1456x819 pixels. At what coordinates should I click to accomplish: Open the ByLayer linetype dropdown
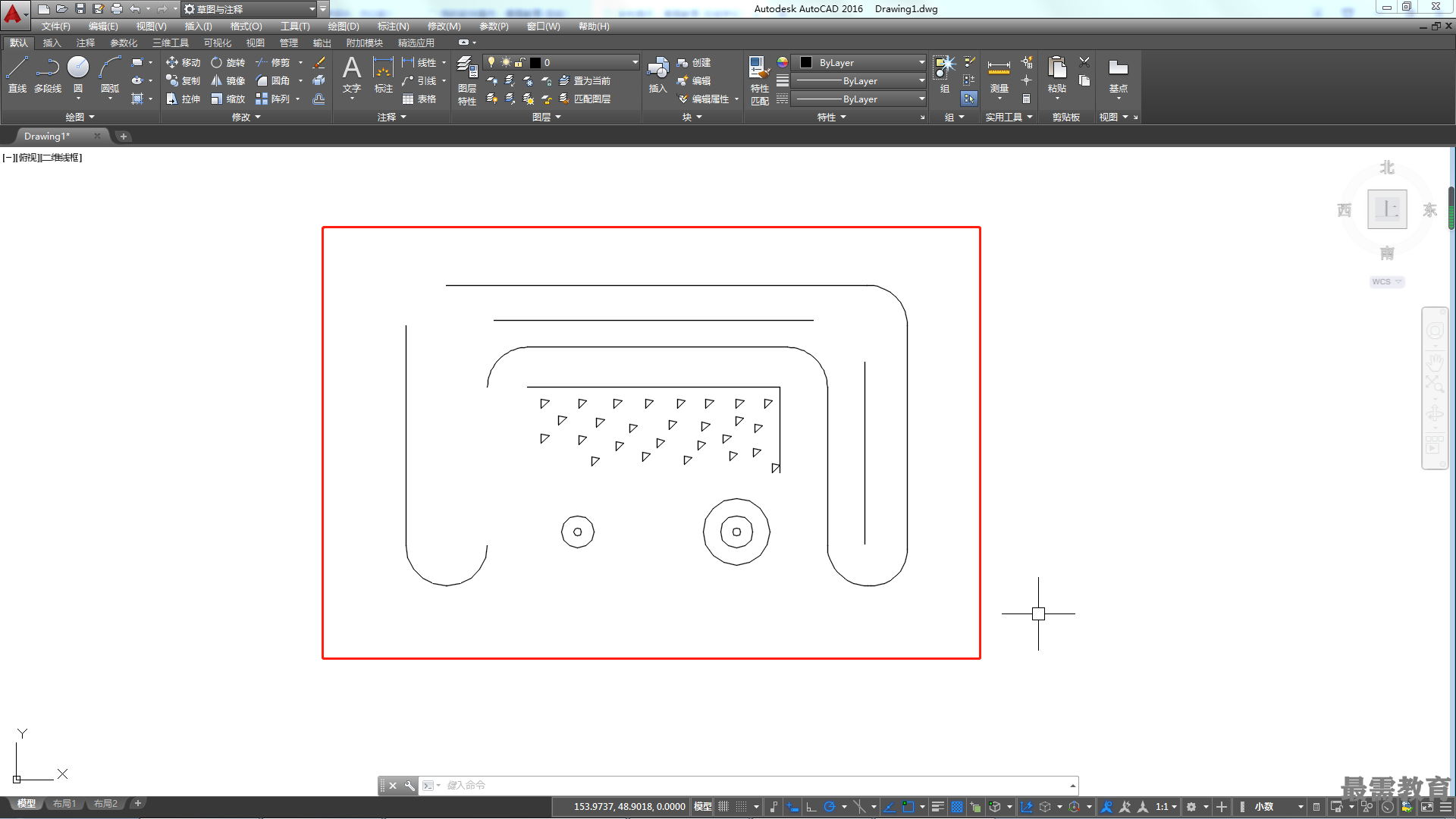pos(858,99)
